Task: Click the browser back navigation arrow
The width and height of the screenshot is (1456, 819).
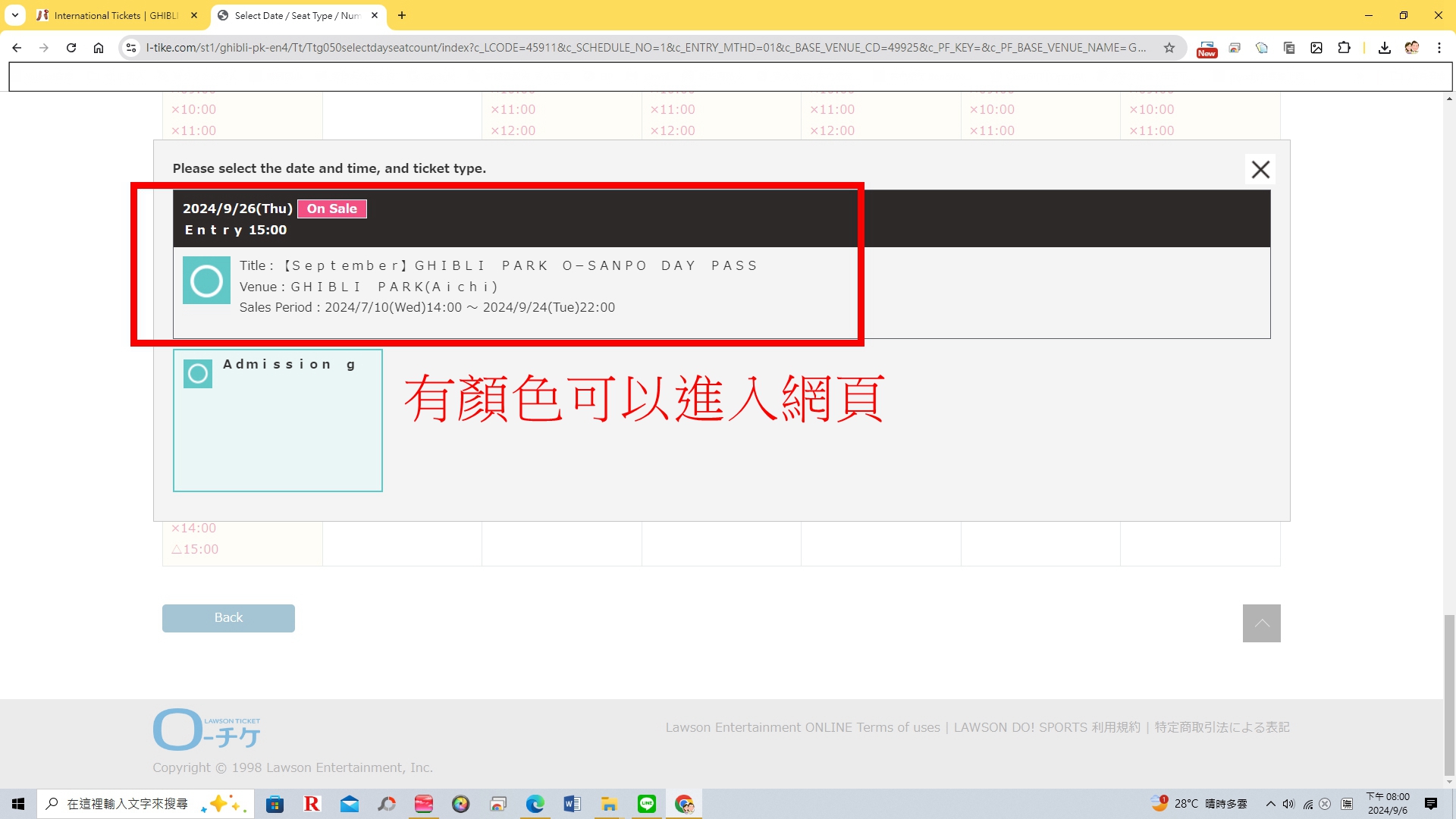Action: click(17, 47)
